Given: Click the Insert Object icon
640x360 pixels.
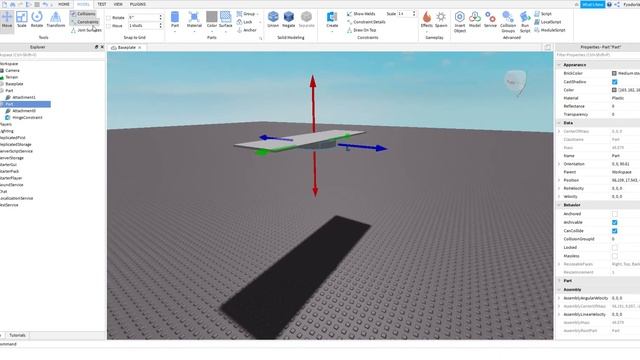Looking at the screenshot, I should [x=460, y=21].
